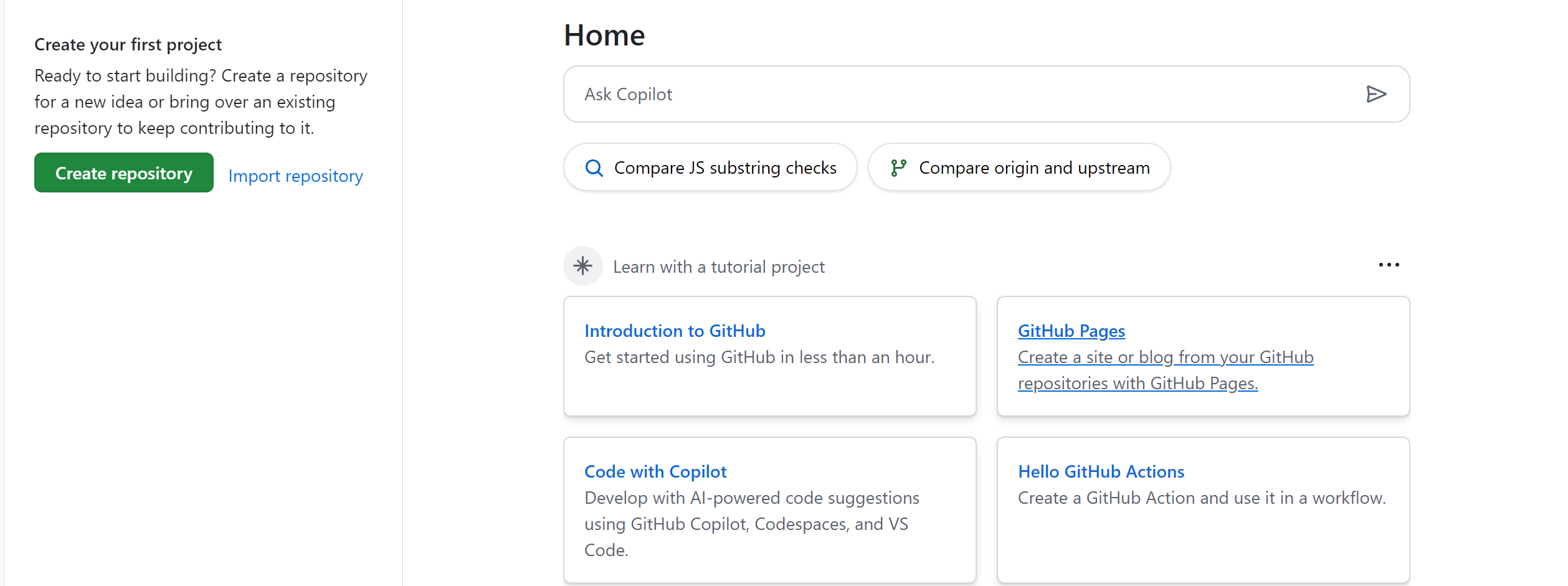Screen dimensions: 1568x586
Task: Open the ellipsis menu for the tutorial section
Action: 1389,265
